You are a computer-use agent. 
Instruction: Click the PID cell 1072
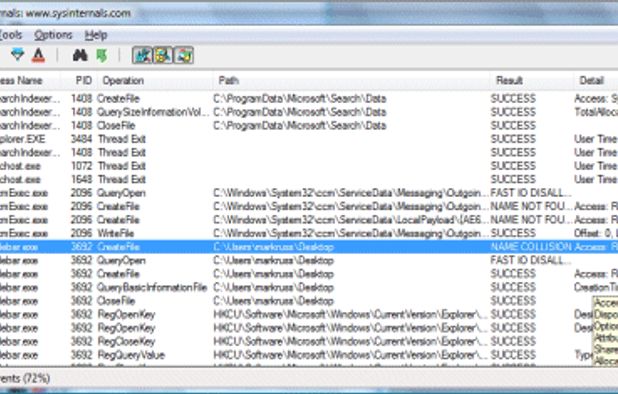81,166
